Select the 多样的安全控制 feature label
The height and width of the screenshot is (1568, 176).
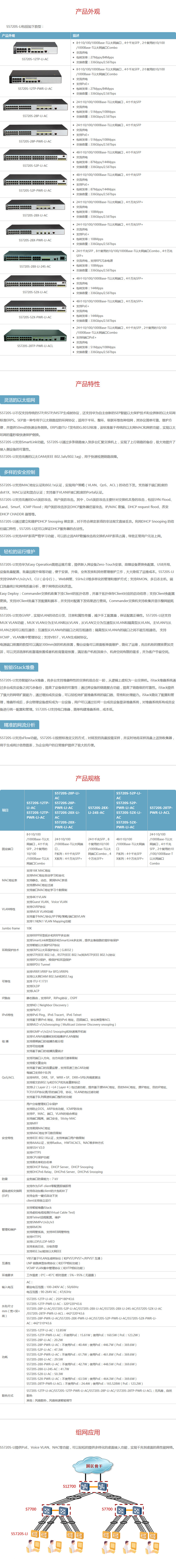(x=19, y=472)
